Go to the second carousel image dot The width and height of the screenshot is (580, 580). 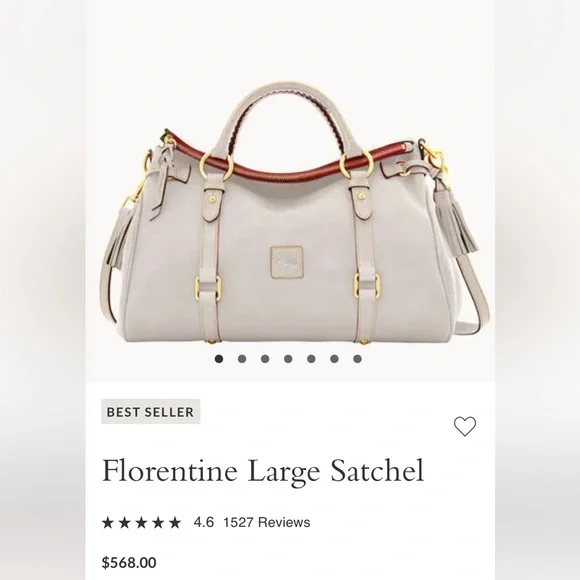[242, 359]
